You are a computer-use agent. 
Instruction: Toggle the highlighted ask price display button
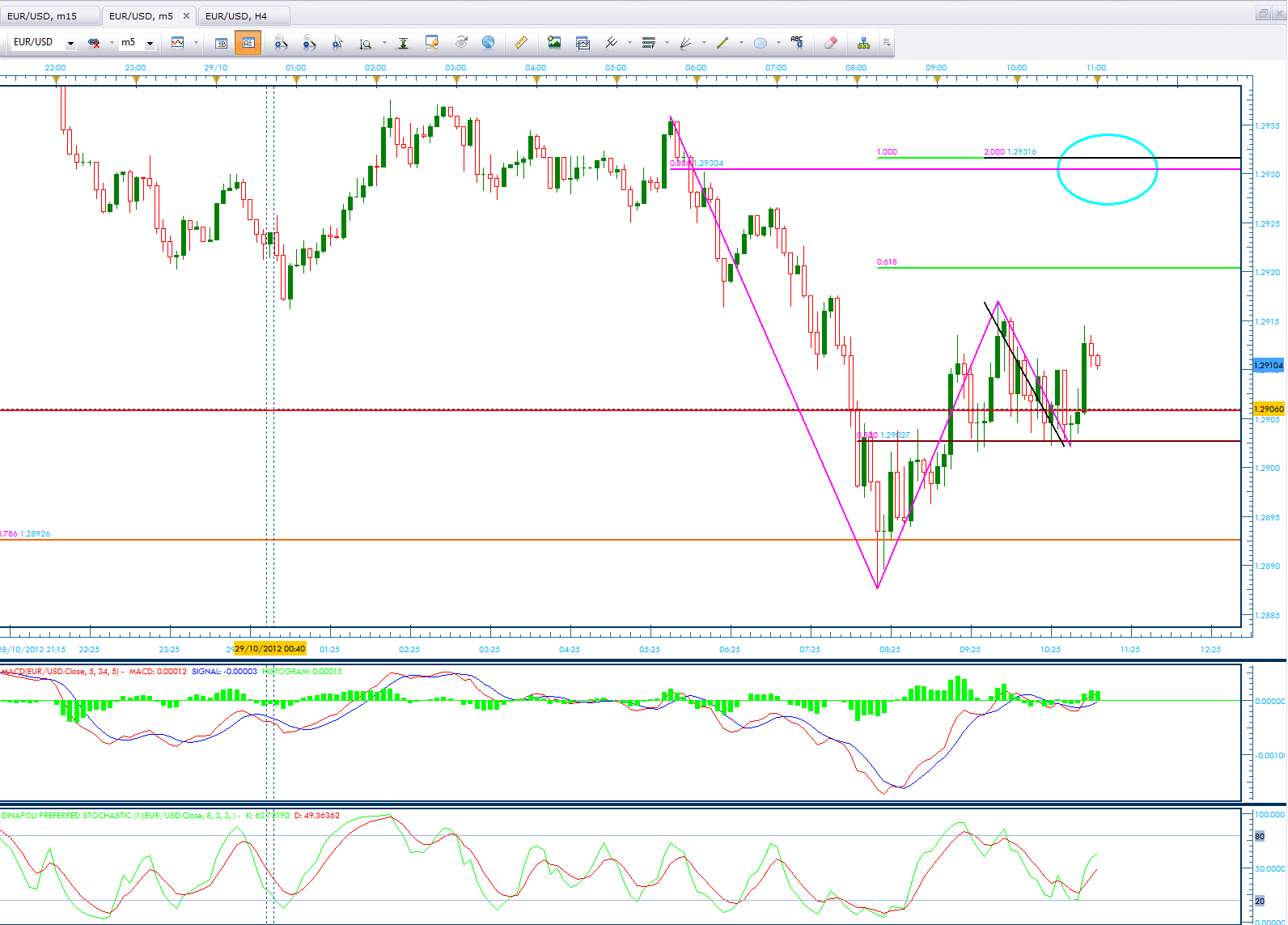(x=248, y=43)
